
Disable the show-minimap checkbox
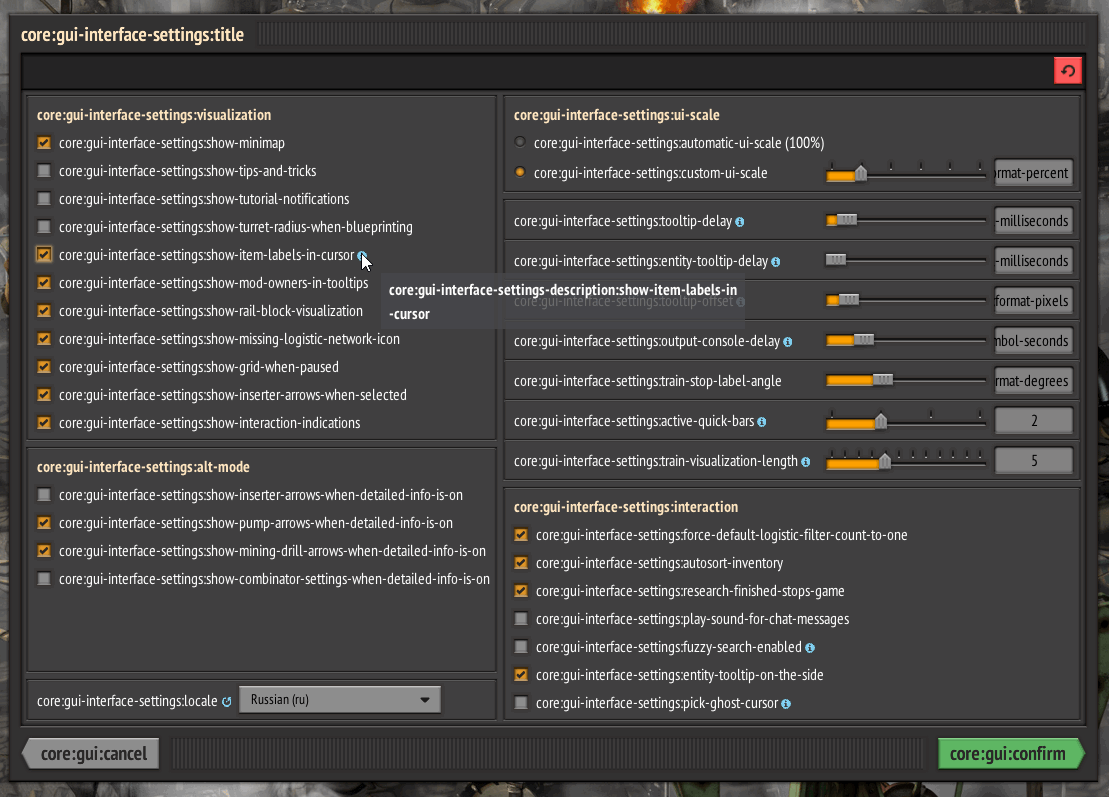[x=44, y=143]
